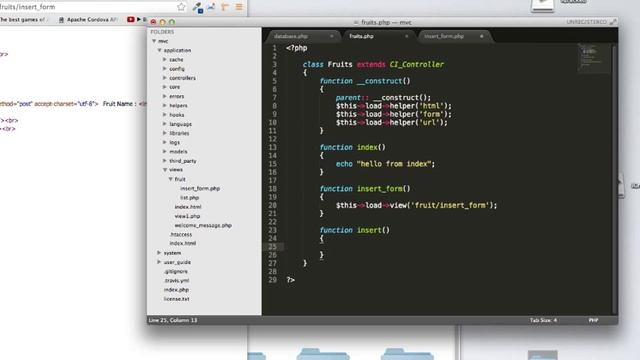Open index.html under views folder

(x=188, y=207)
